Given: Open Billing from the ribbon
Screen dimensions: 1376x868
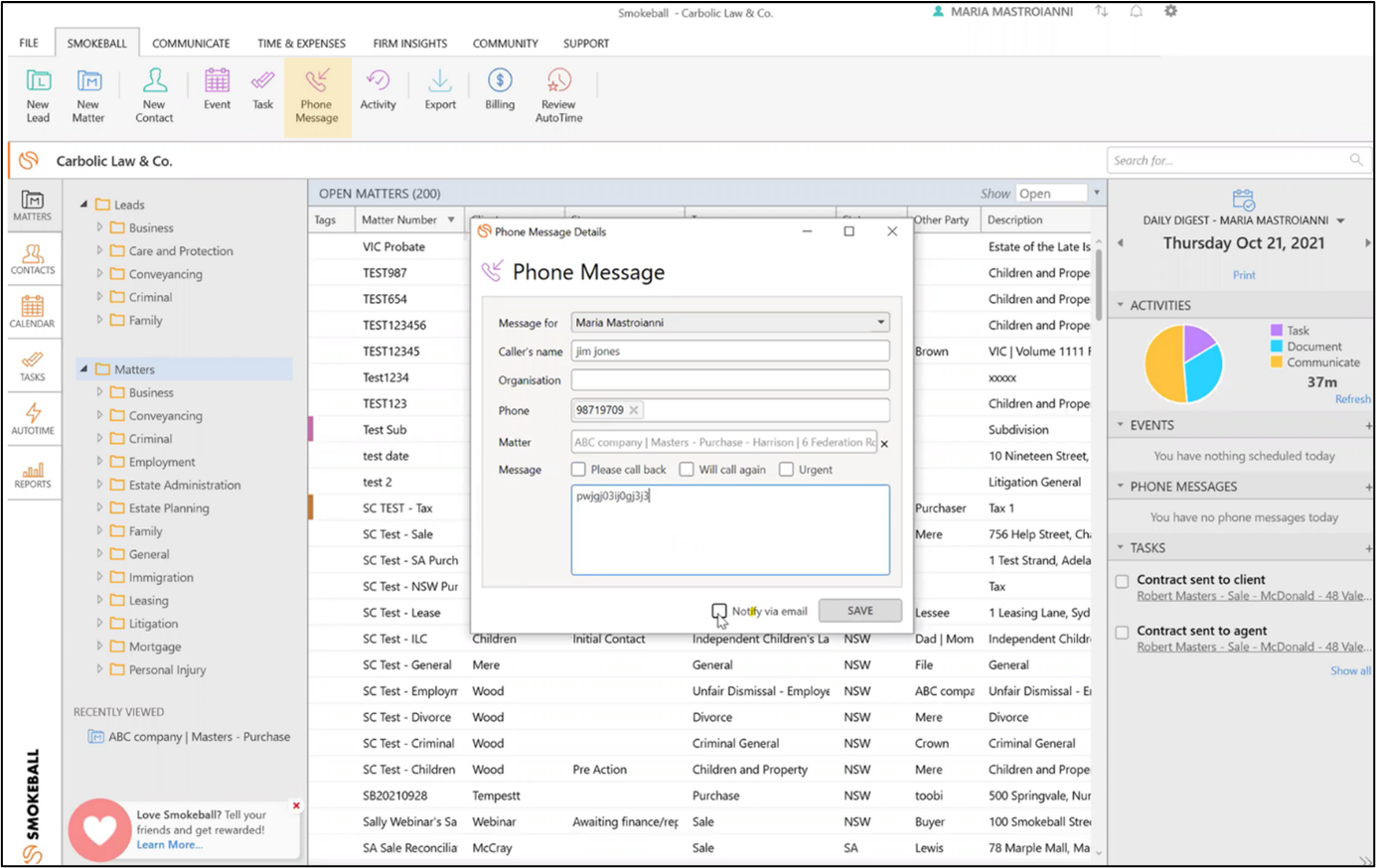Looking at the screenshot, I should tap(500, 89).
